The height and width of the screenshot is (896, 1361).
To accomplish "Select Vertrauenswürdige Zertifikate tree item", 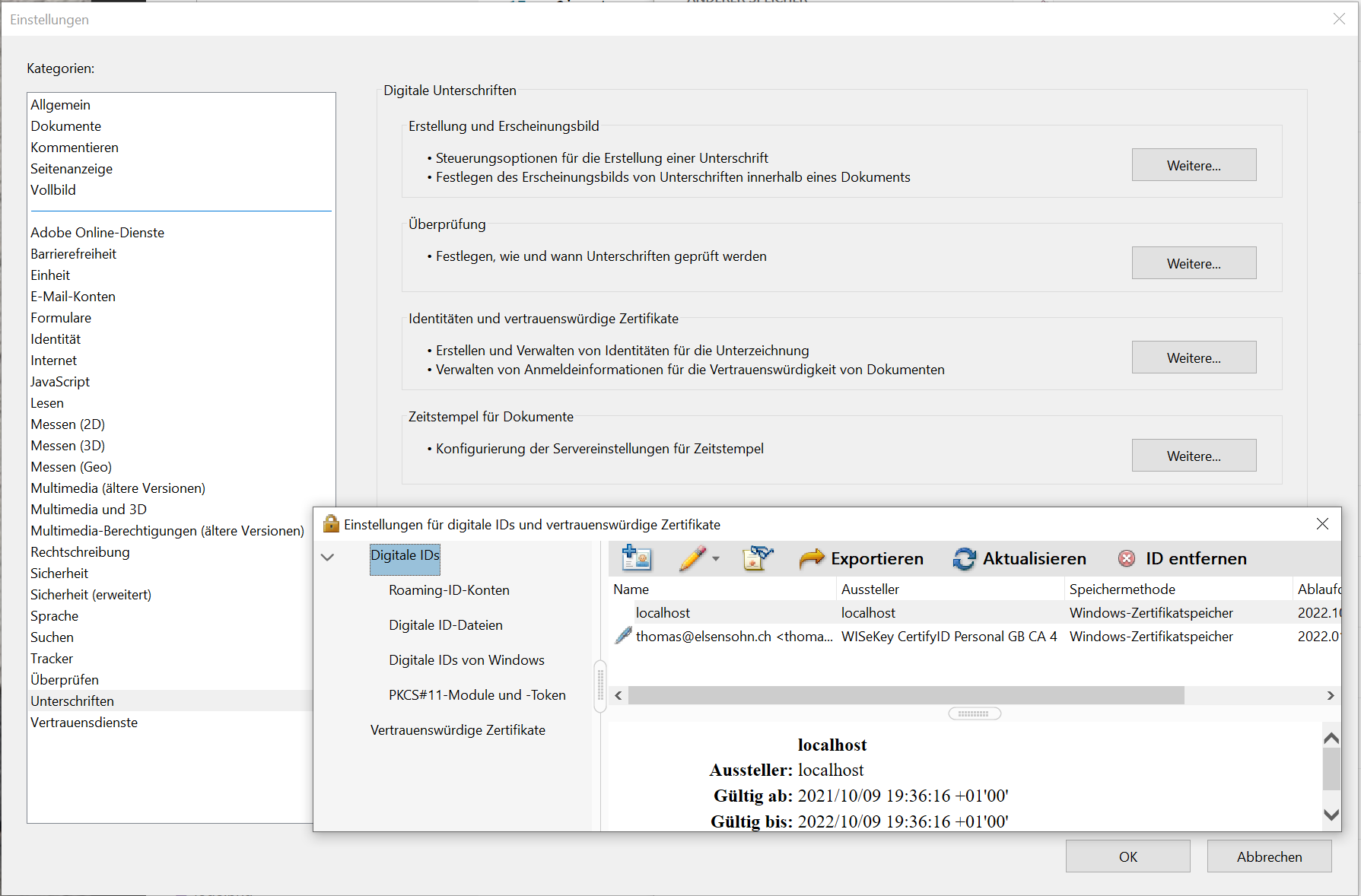I will (457, 730).
